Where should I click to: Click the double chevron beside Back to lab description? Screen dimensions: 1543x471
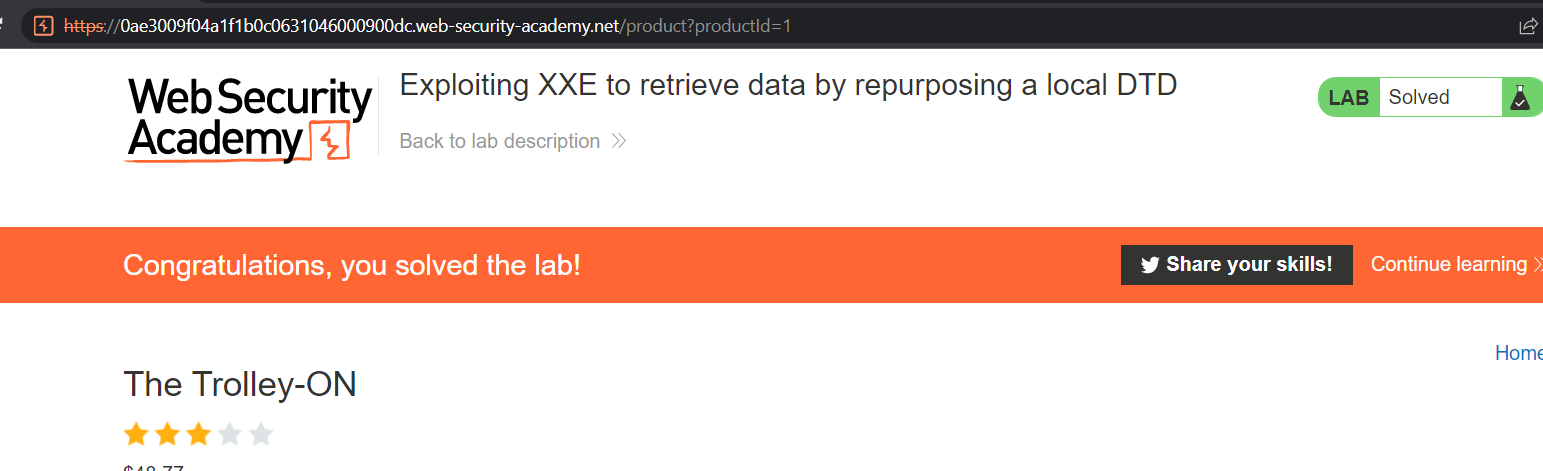tap(619, 141)
